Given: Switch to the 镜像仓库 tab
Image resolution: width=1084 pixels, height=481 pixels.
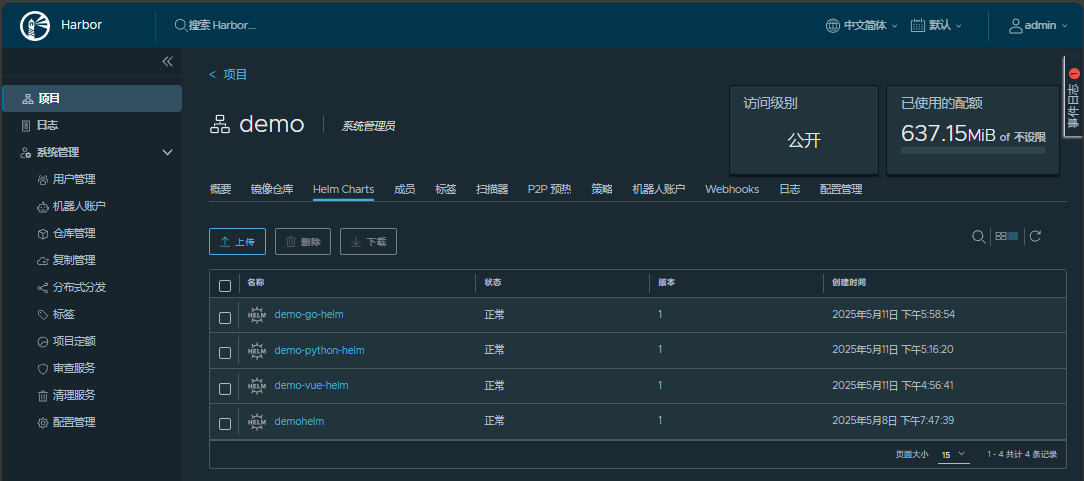Looking at the screenshot, I should pos(272,189).
